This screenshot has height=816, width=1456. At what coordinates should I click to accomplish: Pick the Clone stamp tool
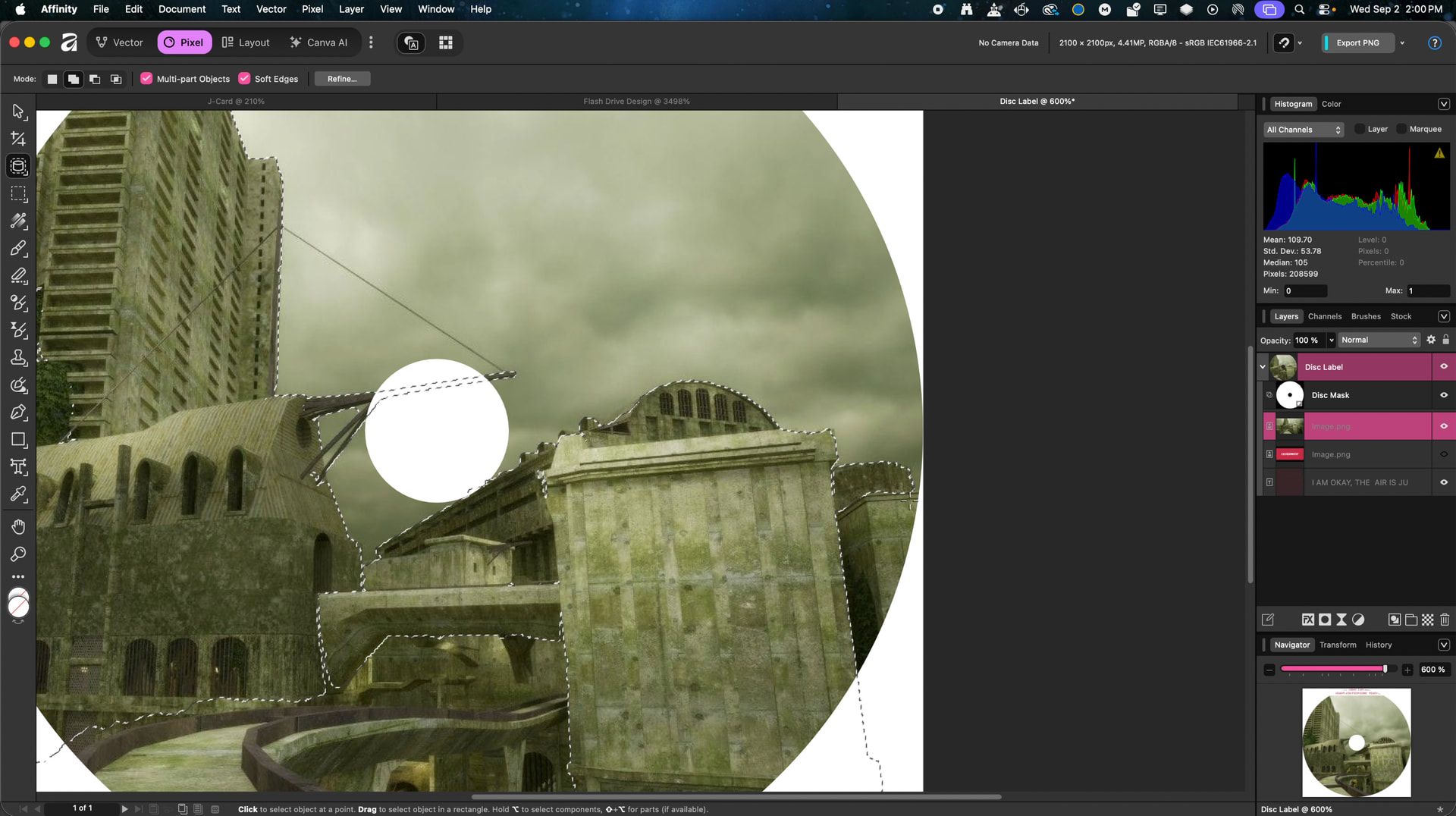click(18, 357)
